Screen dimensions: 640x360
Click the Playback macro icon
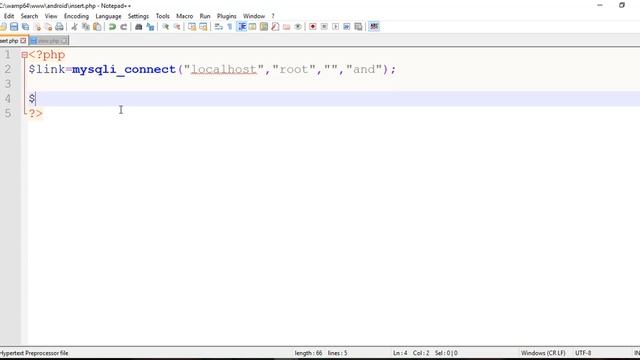(x=336, y=27)
